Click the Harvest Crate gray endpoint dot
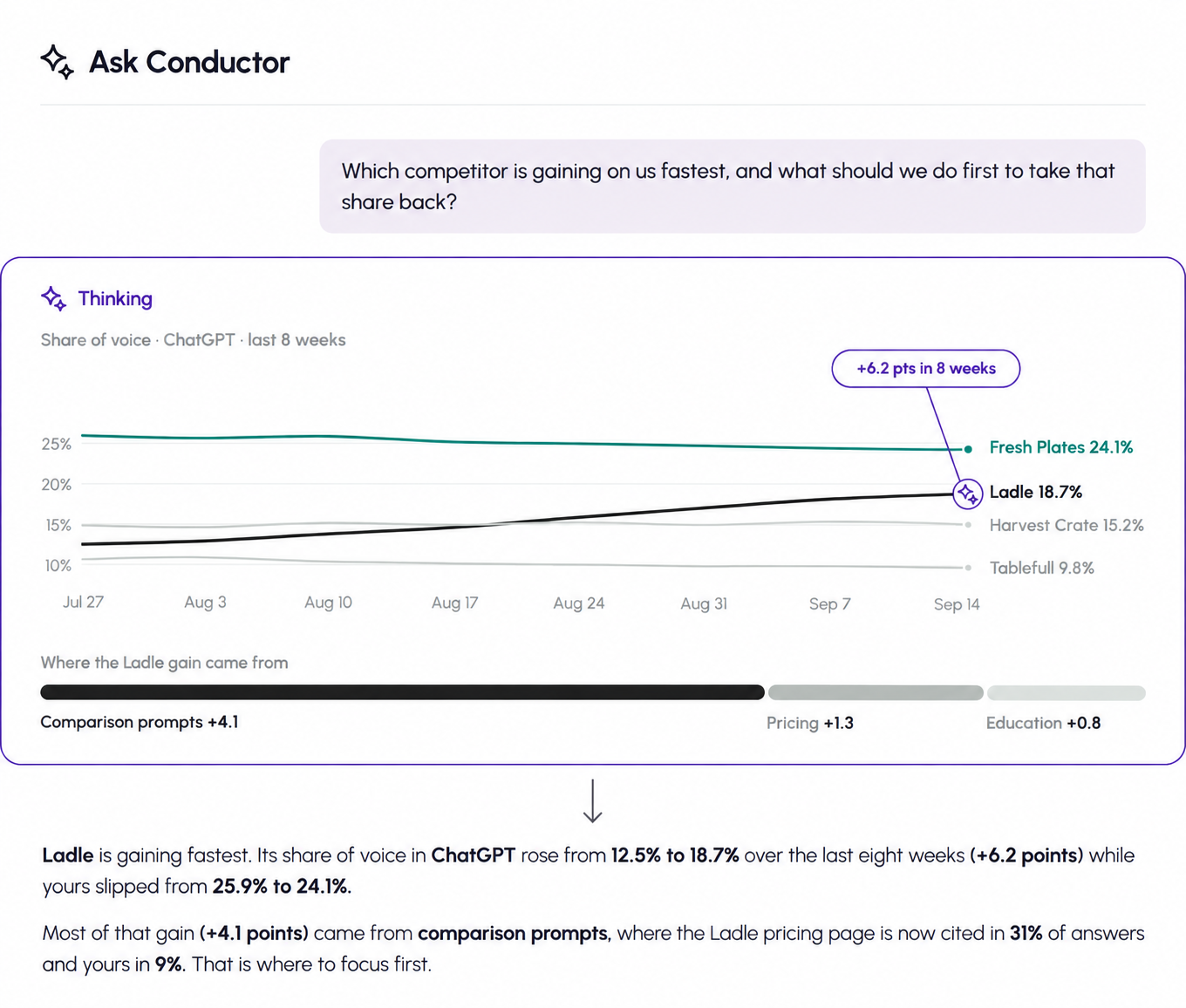The width and height of the screenshot is (1186, 1008). tap(968, 525)
